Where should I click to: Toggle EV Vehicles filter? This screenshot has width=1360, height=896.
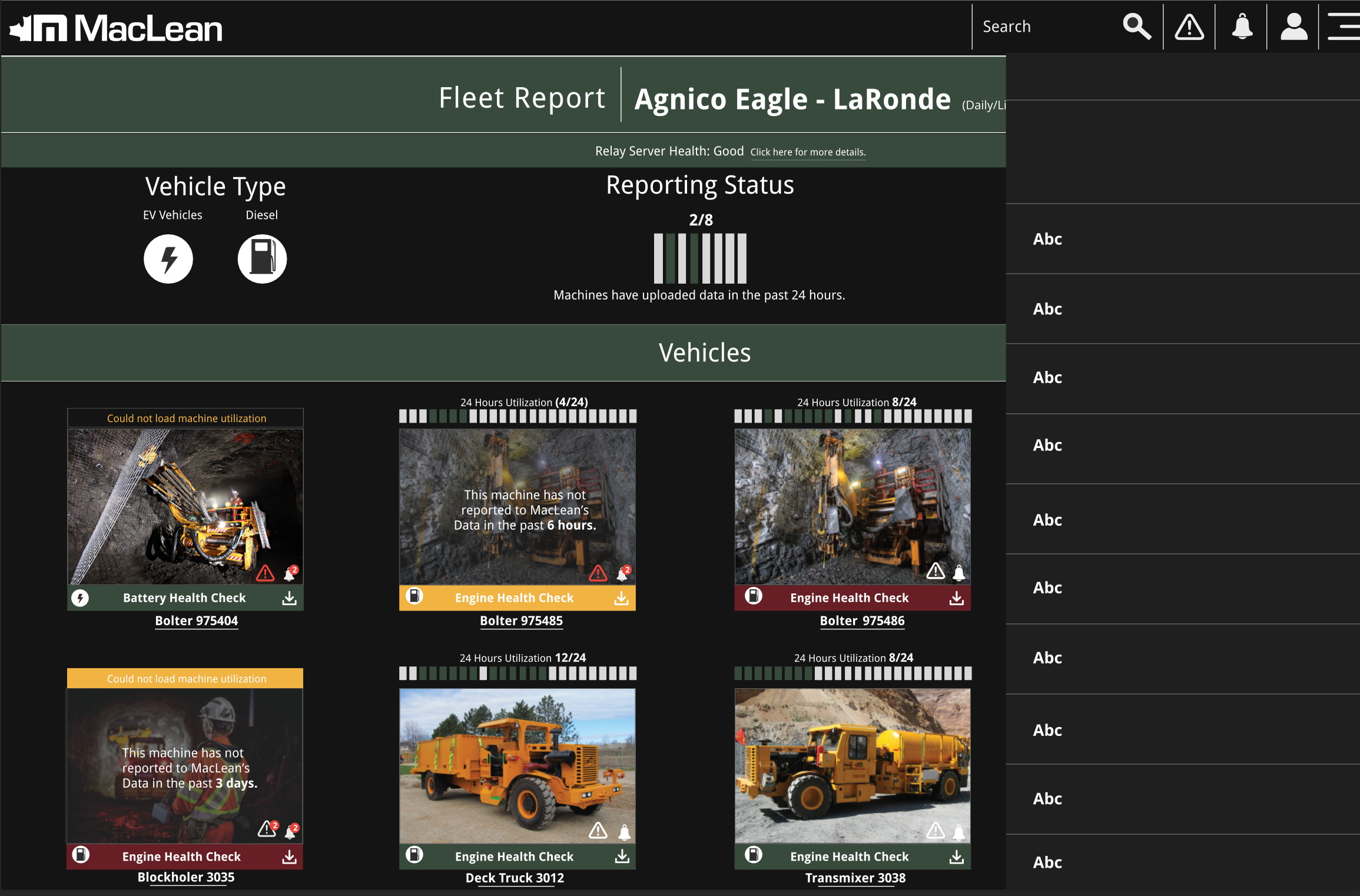click(x=168, y=259)
